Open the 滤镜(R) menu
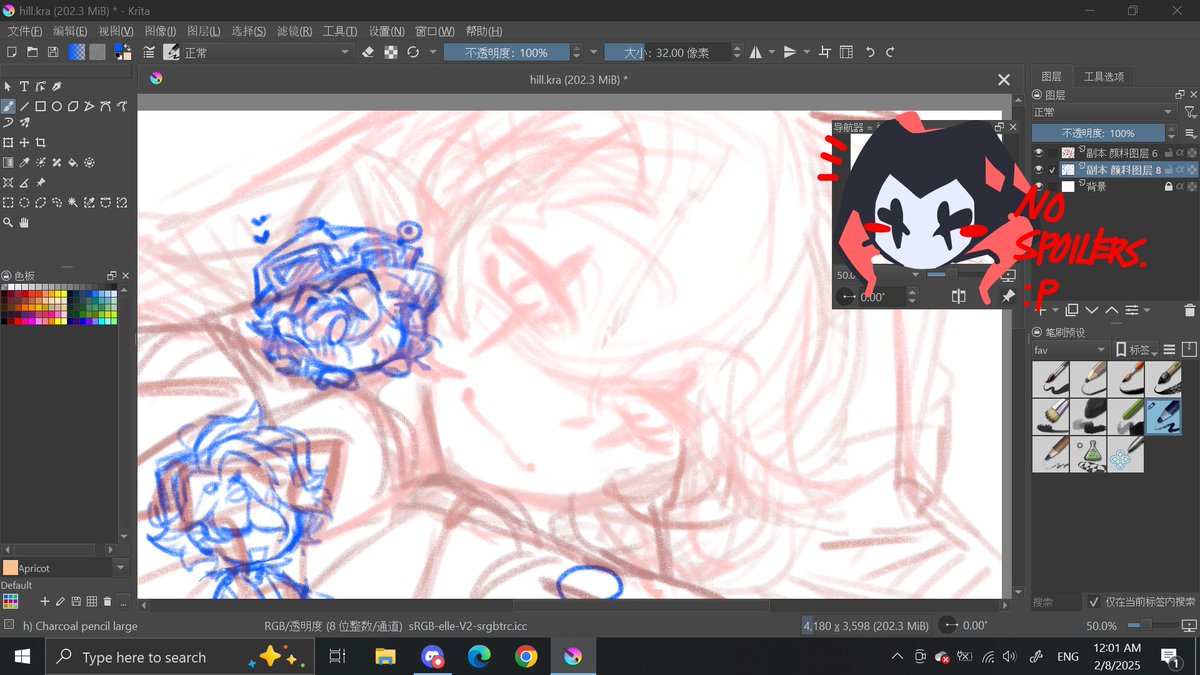Screen dimensions: 1200x675 293,32
